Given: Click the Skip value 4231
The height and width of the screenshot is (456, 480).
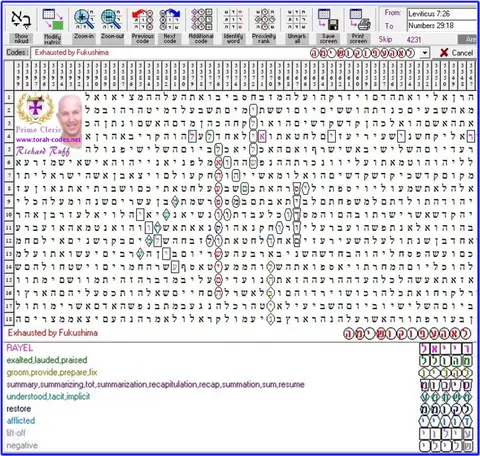Looking at the screenshot, I should tap(414, 40).
